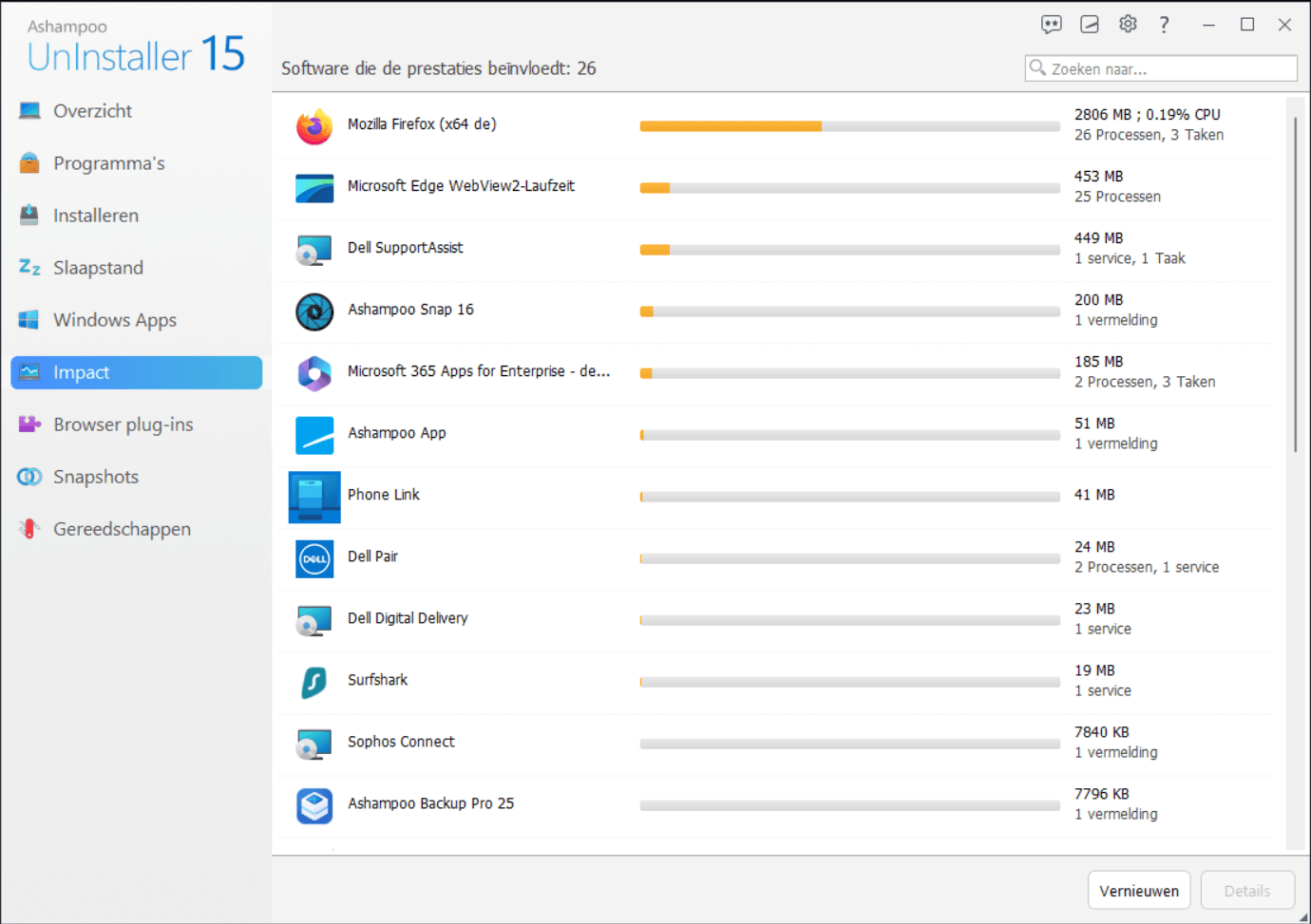The width and height of the screenshot is (1311, 924).
Task: Click the Ashampoo Snap 16 icon
Action: 314,311
